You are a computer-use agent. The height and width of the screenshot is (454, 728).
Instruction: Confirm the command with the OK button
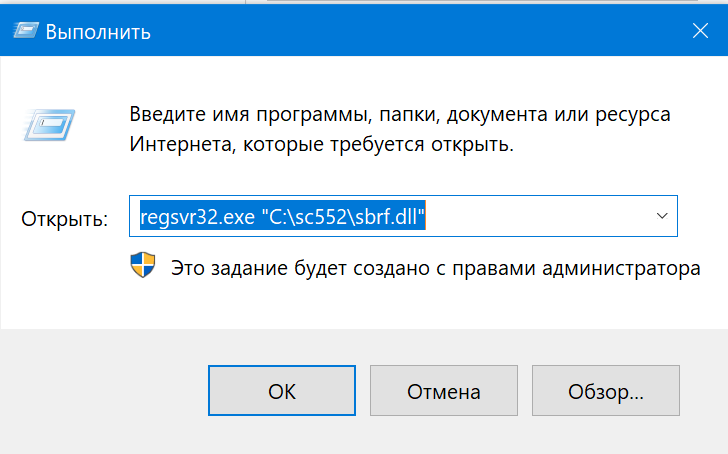point(282,390)
